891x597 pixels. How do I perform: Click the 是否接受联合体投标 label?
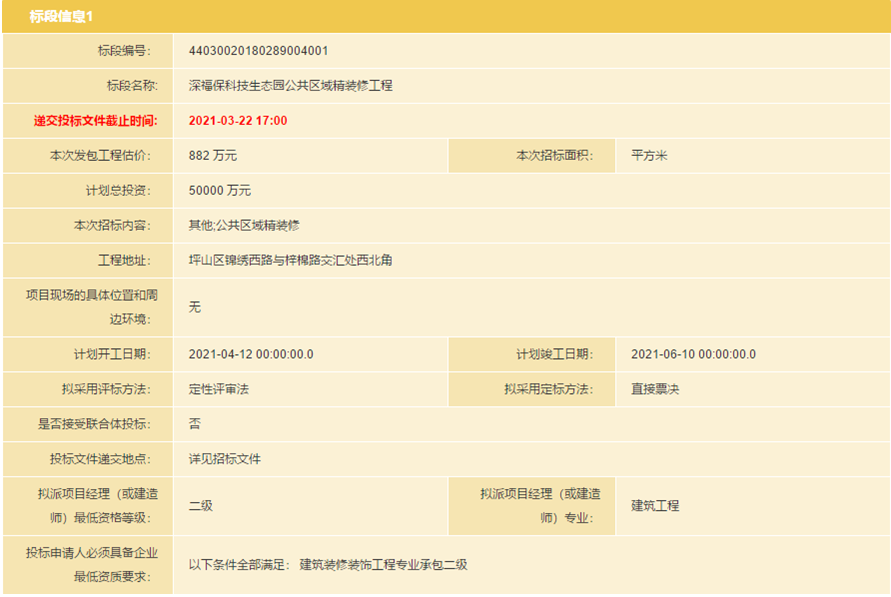coord(94,424)
